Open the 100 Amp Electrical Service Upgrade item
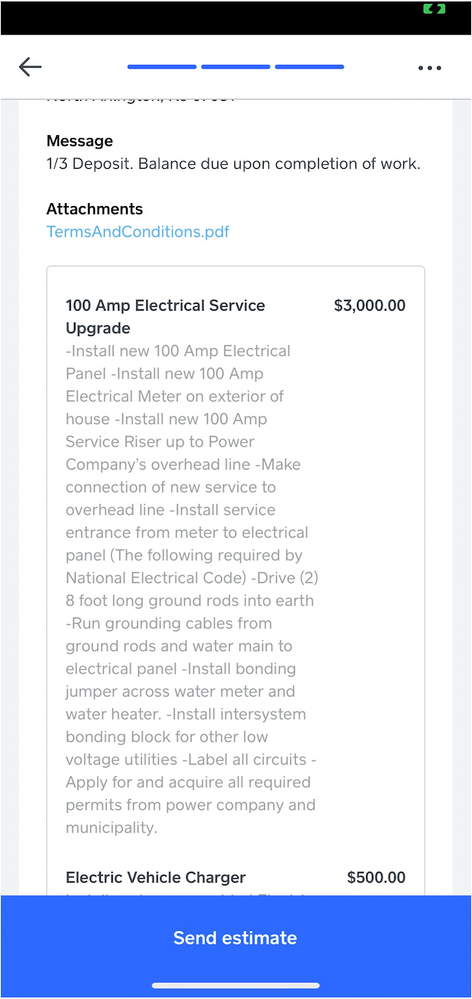 (x=166, y=317)
